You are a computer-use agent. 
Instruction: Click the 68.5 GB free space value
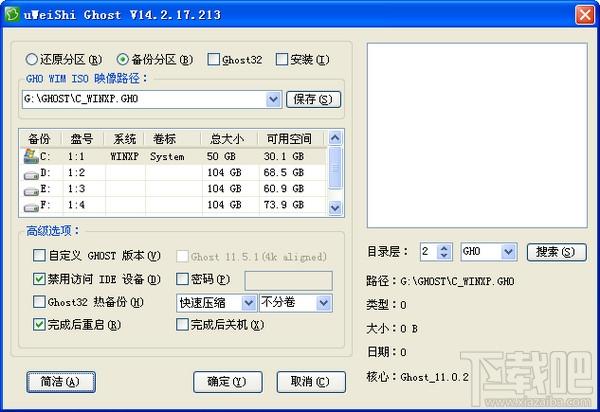tap(284, 173)
